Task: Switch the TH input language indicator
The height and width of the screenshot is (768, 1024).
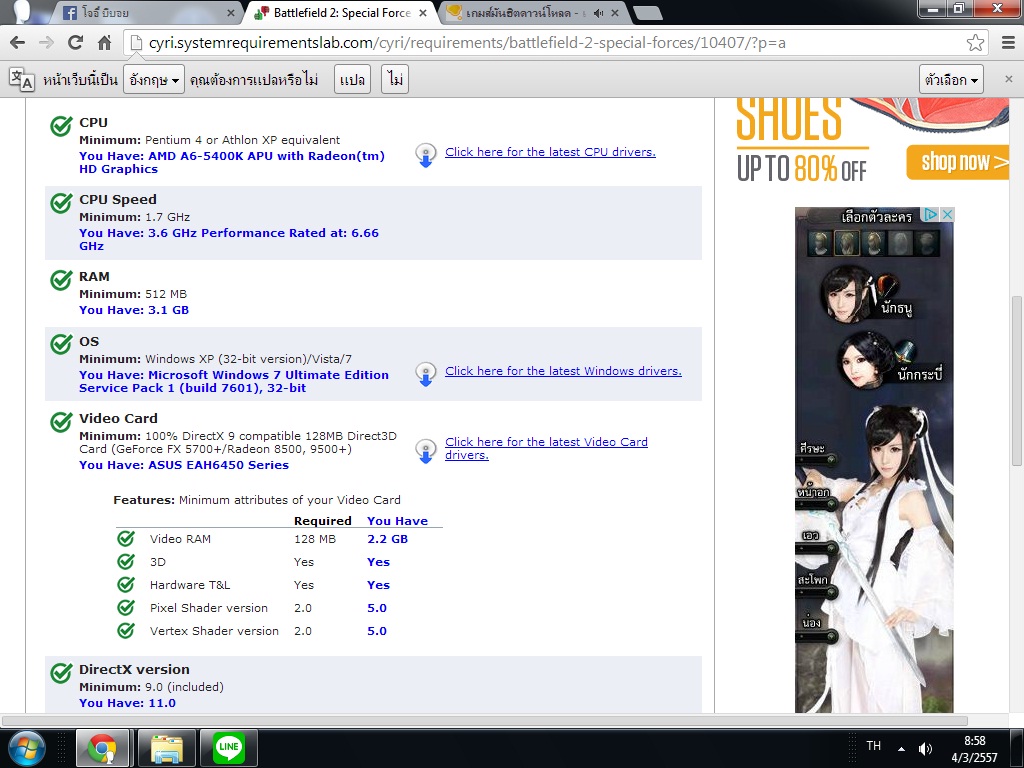Action: tap(873, 746)
